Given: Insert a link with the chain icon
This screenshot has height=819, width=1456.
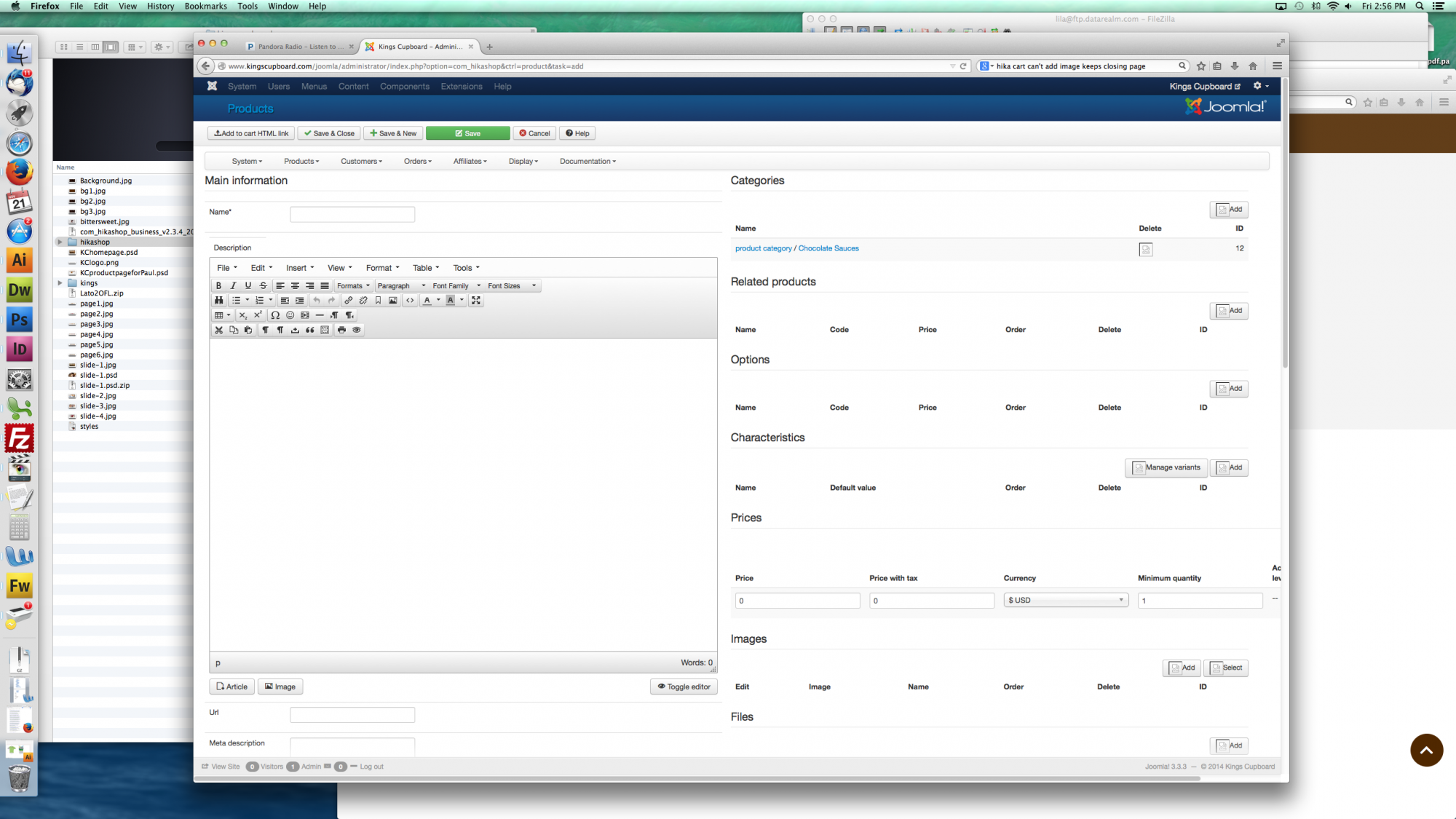Looking at the screenshot, I should 349,301.
